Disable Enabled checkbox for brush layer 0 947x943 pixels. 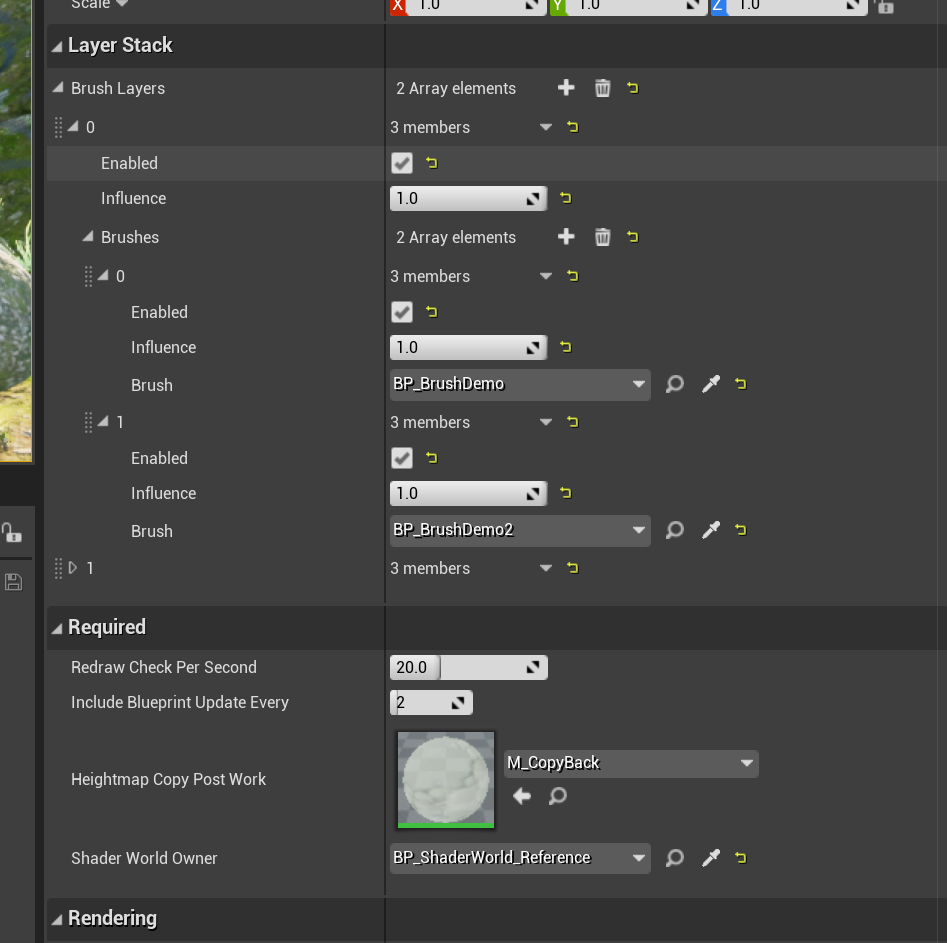pyautogui.click(x=402, y=163)
